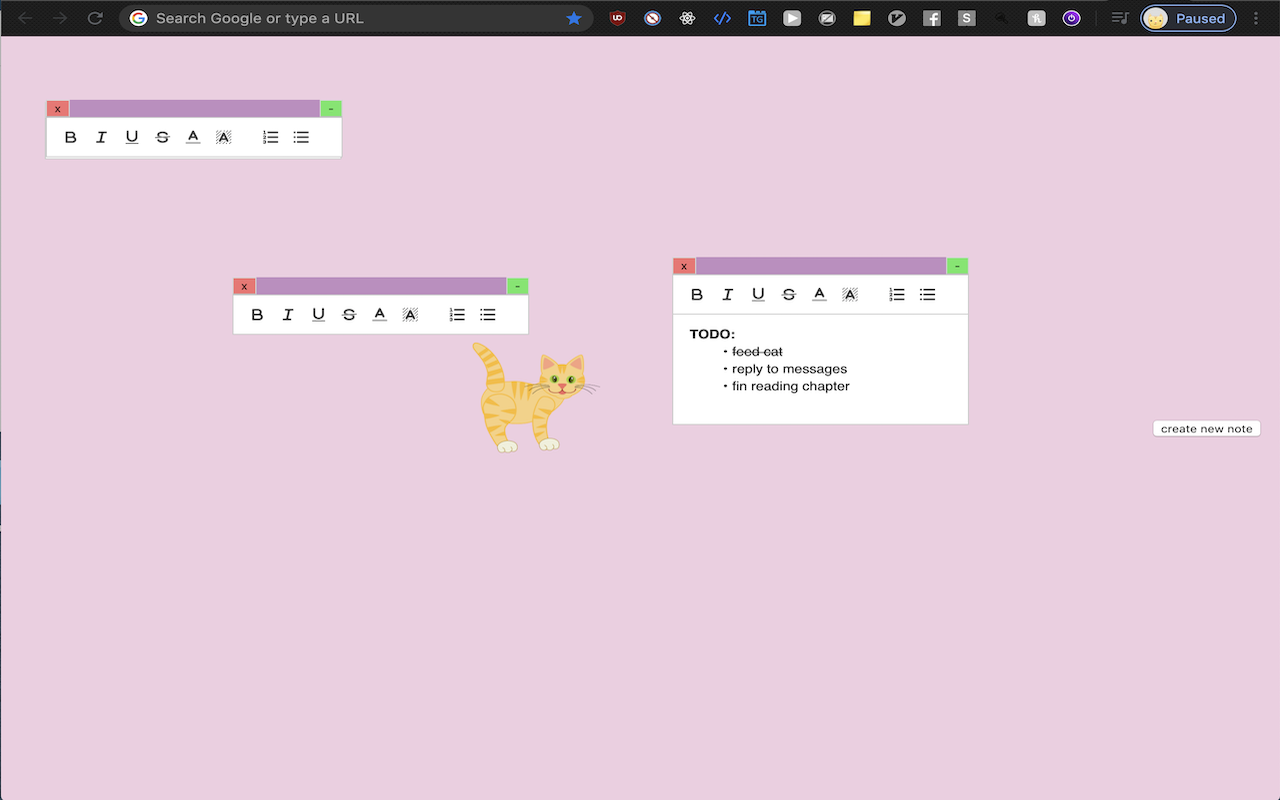Open the 'Paused' profile button

(x=1188, y=18)
